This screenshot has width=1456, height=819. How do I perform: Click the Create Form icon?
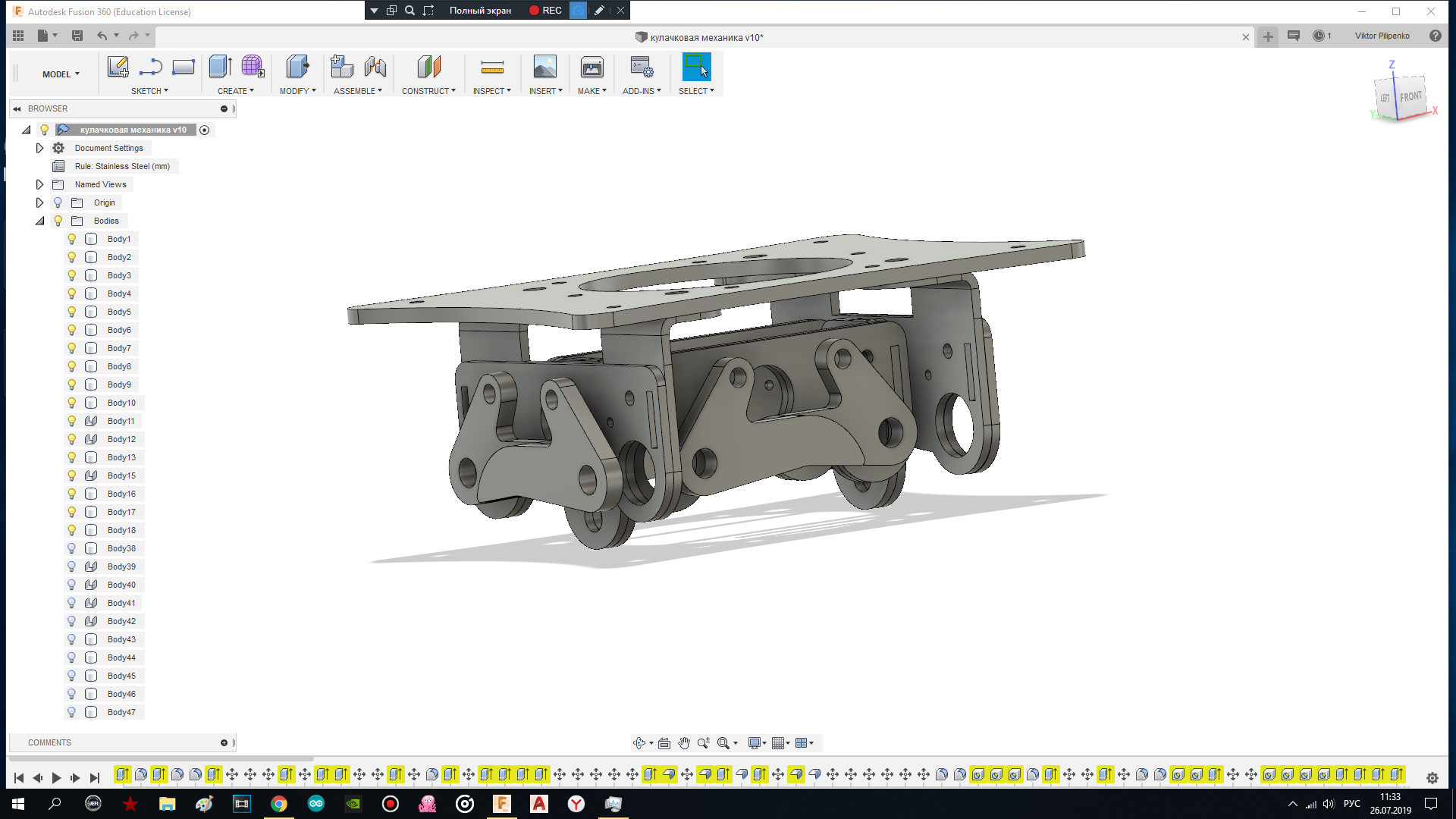click(x=253, y=67)
